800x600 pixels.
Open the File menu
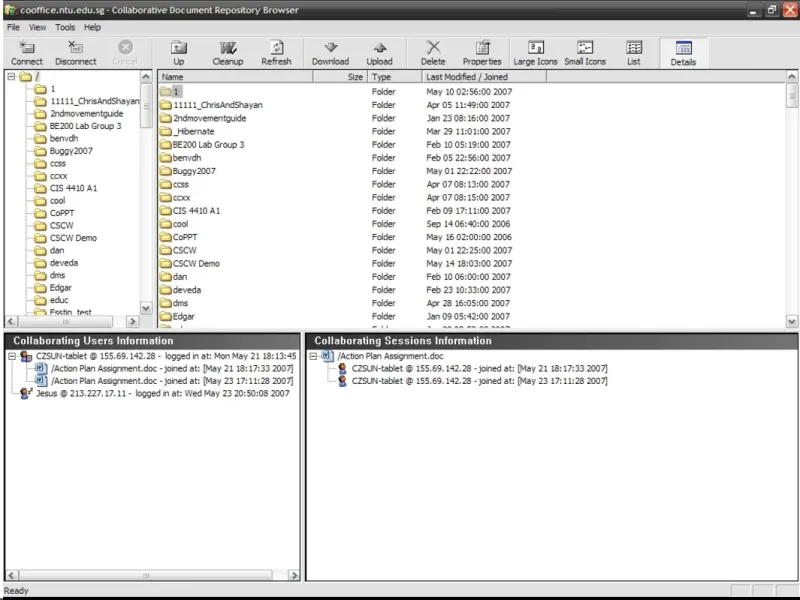click(x=13, y=28)
